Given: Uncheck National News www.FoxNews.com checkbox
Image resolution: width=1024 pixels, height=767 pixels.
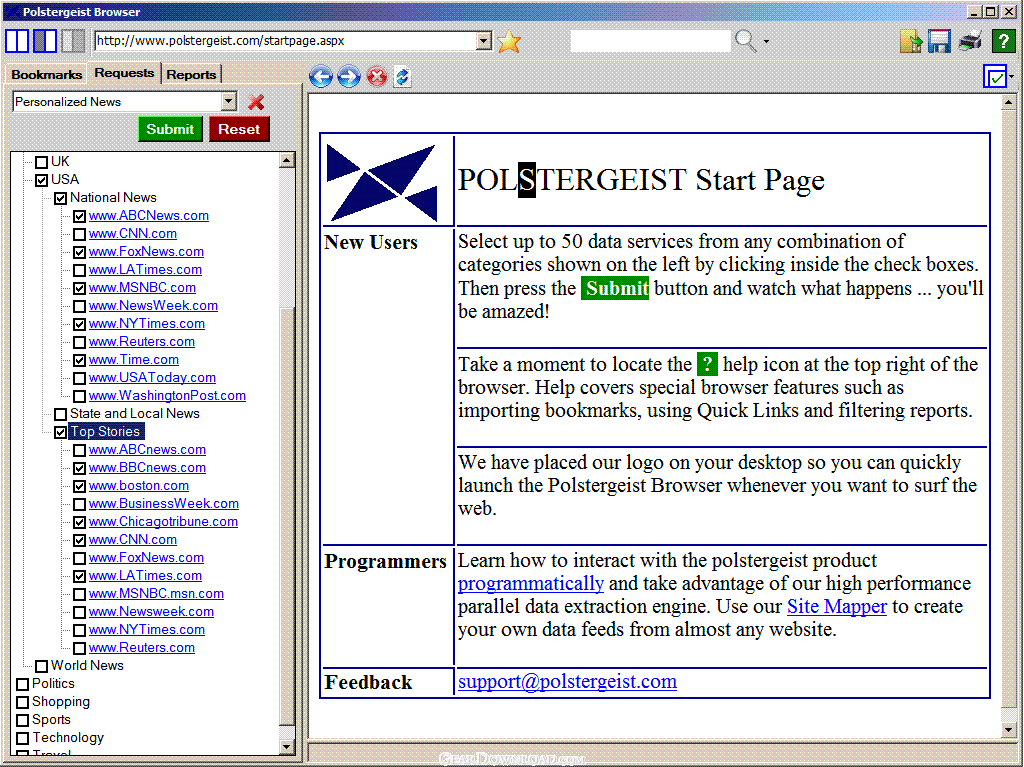Looking at the screenshot, I should click(x=80, y=252).
